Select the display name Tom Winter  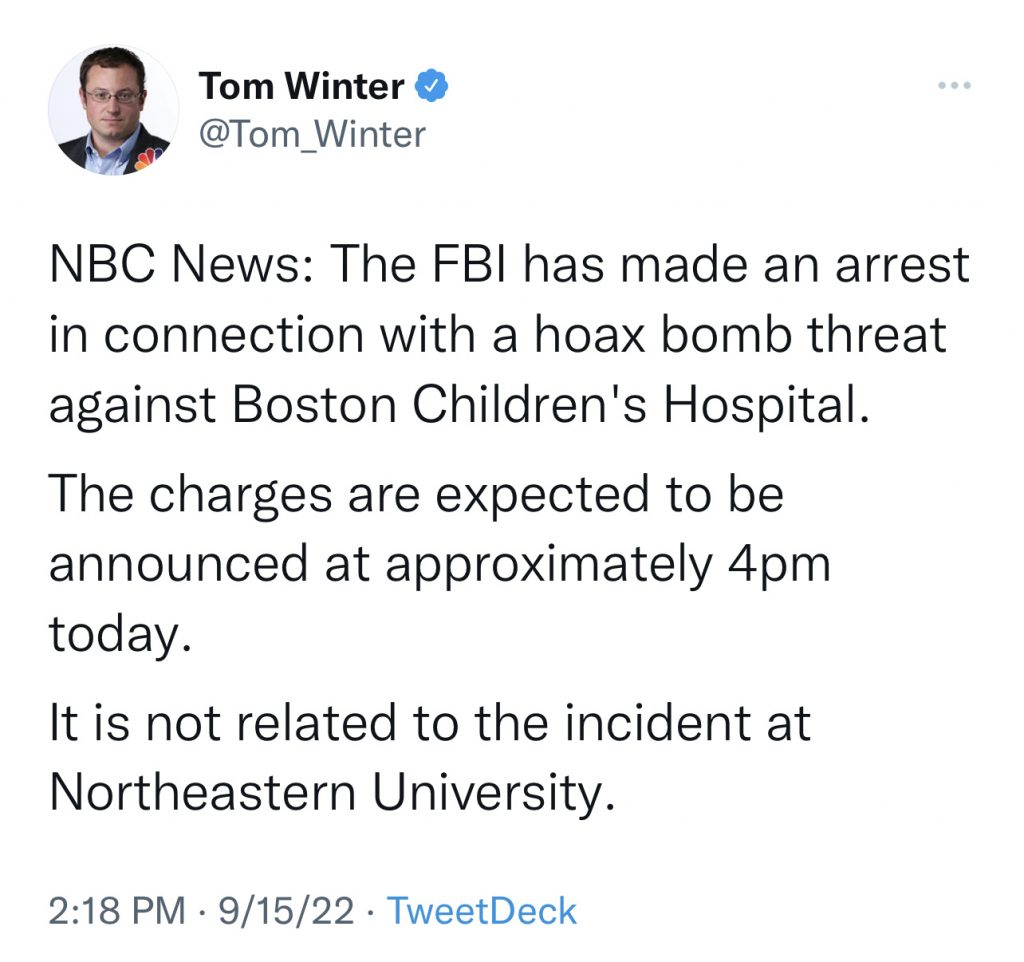click(300, 85)
